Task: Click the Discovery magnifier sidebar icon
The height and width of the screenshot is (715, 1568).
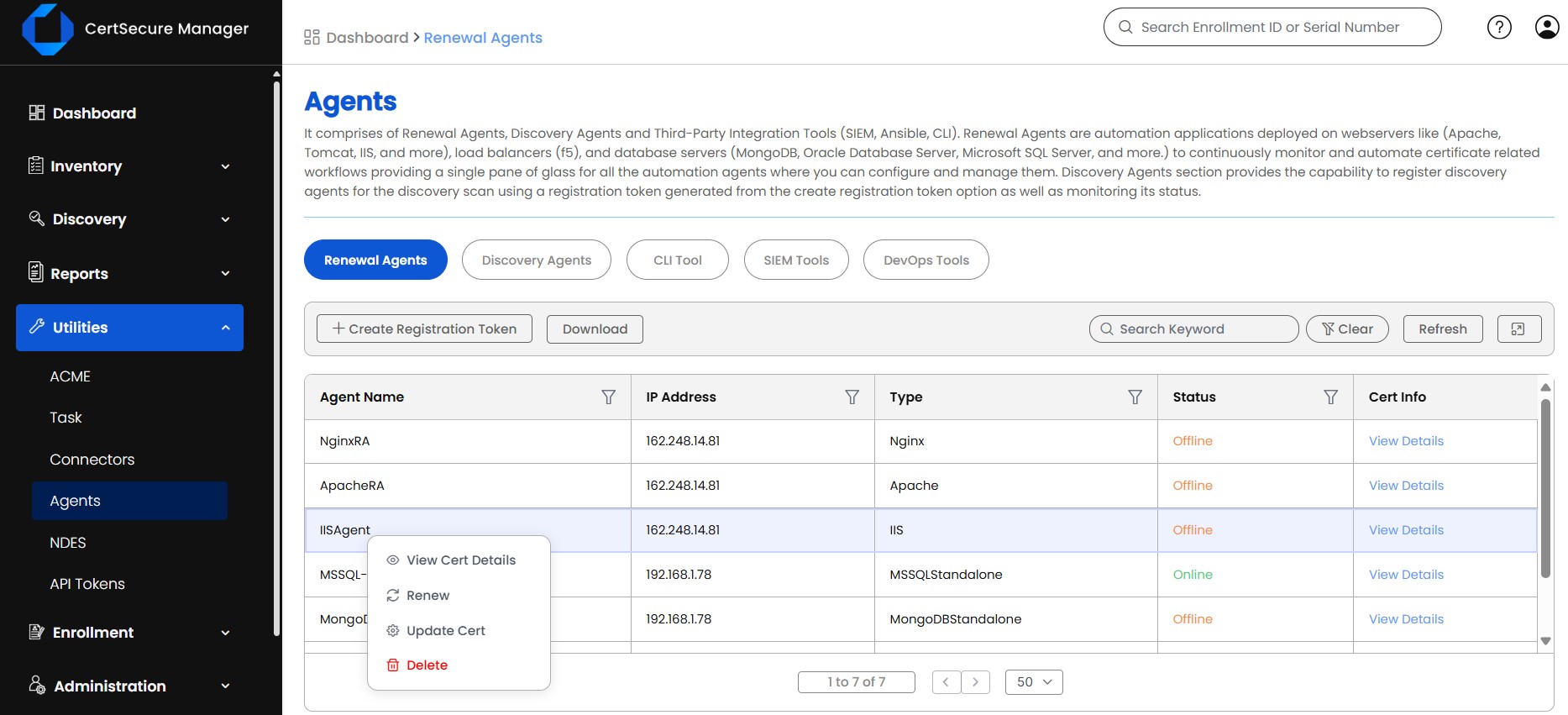Action: coord(37,218)
